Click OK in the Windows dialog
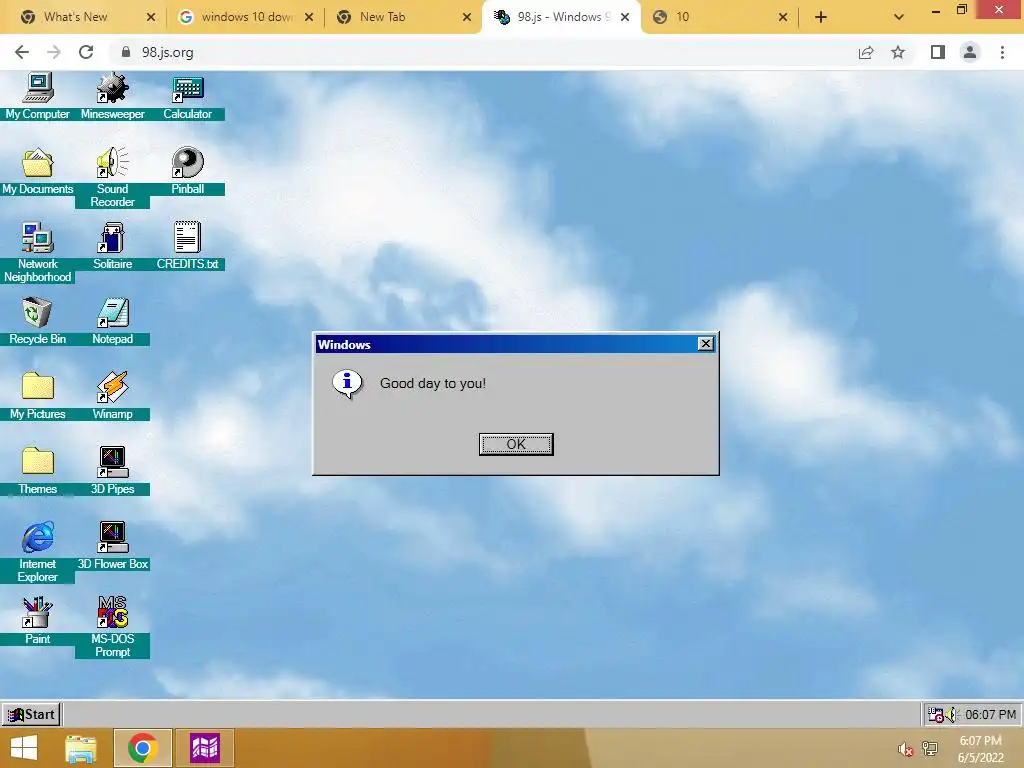This screenshot has height=768, width=1024. 516,444
